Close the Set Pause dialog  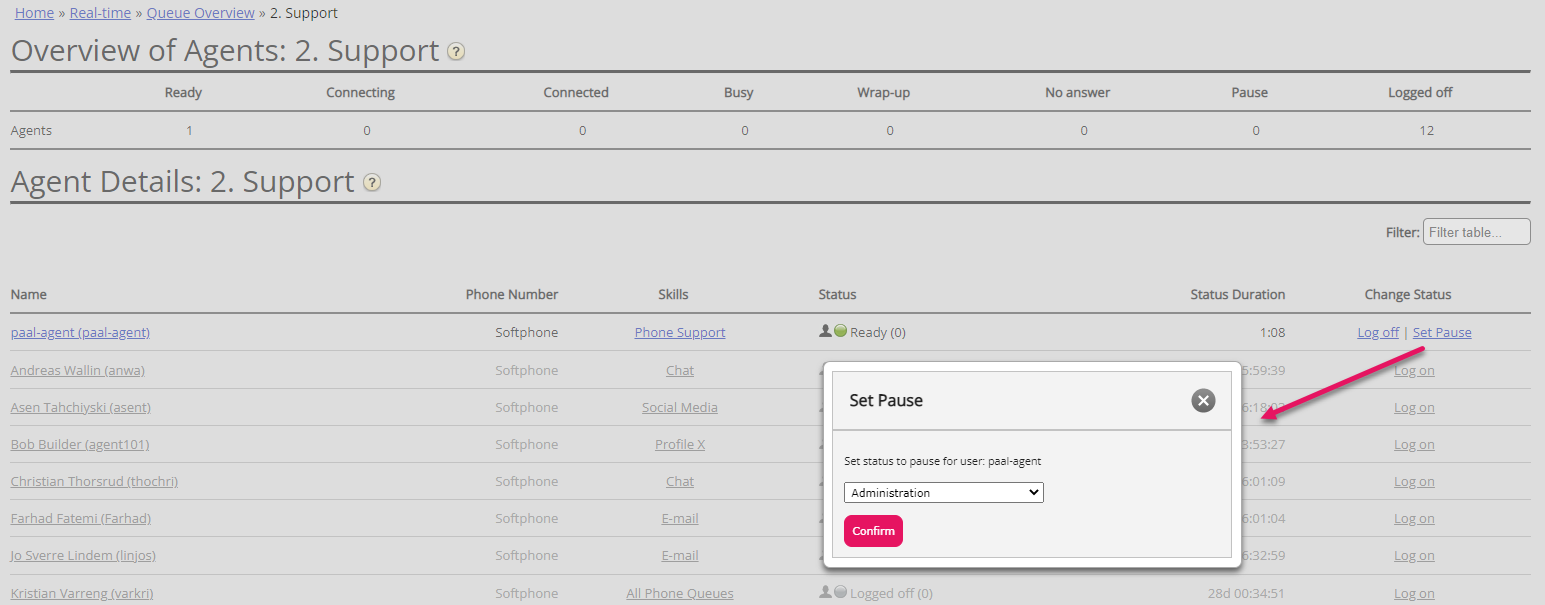click(1203, 400)
